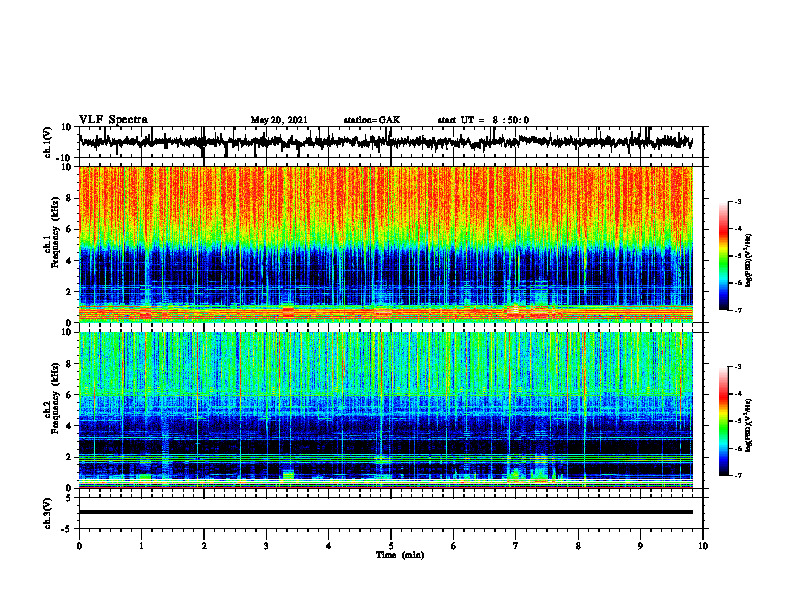This screenshot has width=792, height=612.
Task: Click the 8 kHz tick on ch.1 spectrogram
Action: point(70,198)
